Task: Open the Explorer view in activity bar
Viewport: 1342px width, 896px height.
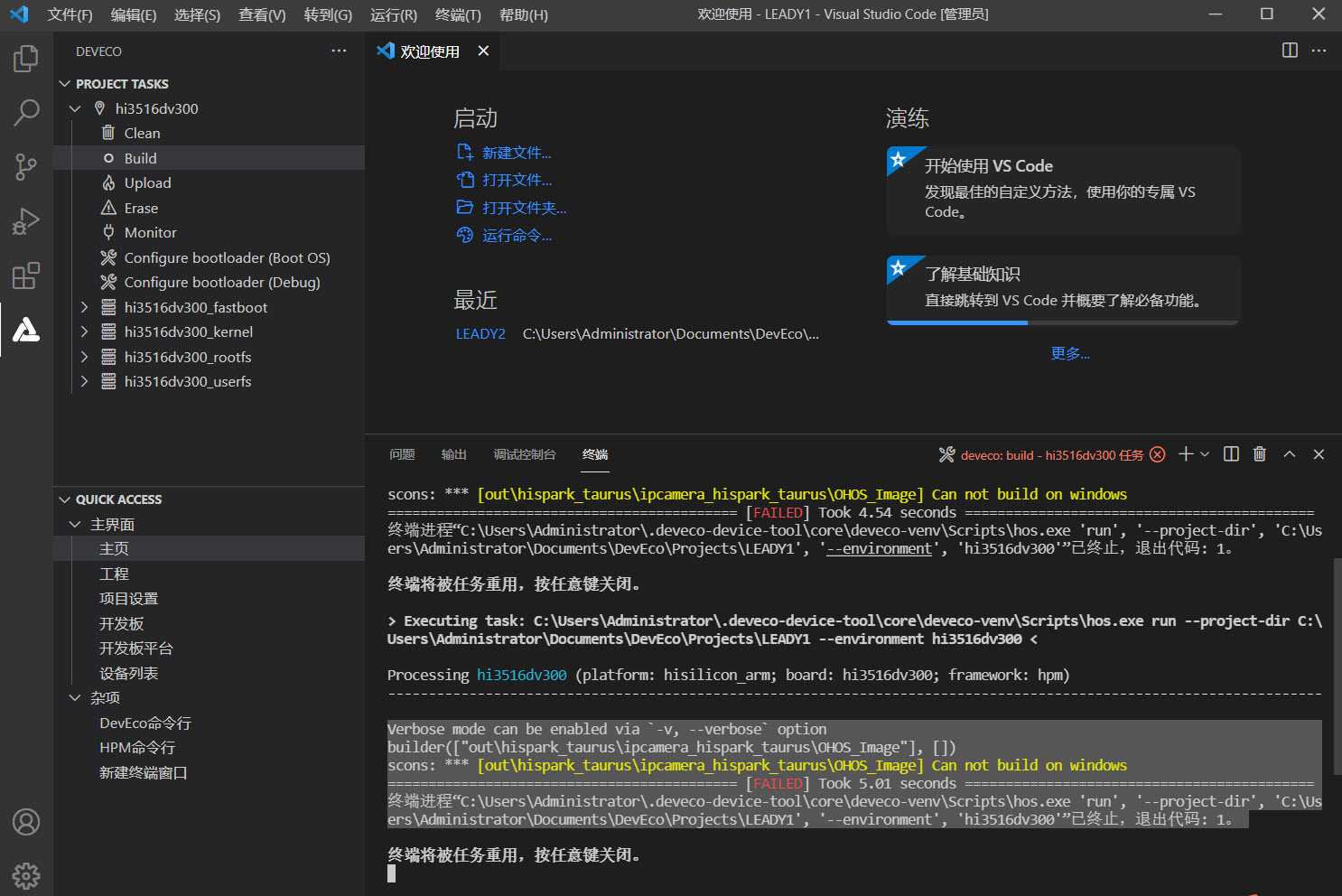Action: (x=26, y=60)
